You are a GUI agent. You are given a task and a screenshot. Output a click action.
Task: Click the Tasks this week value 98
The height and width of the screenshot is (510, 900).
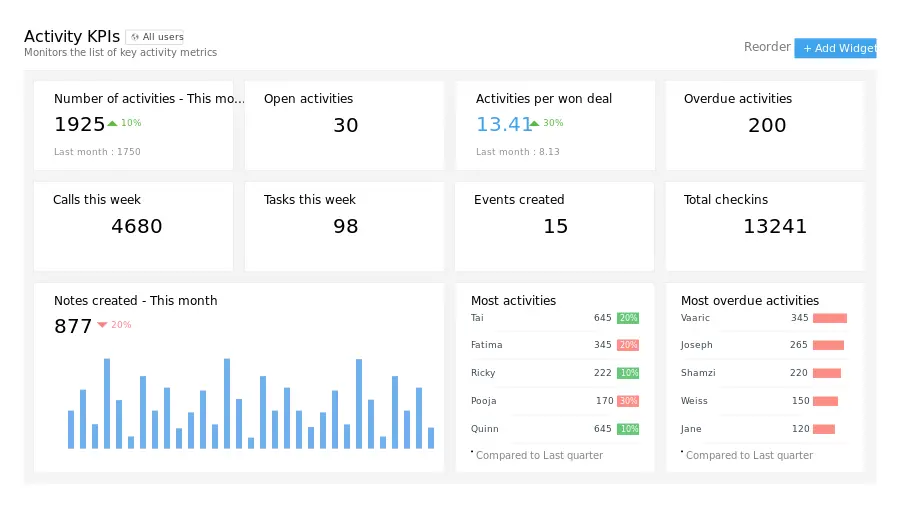click(x=346, y=226)
